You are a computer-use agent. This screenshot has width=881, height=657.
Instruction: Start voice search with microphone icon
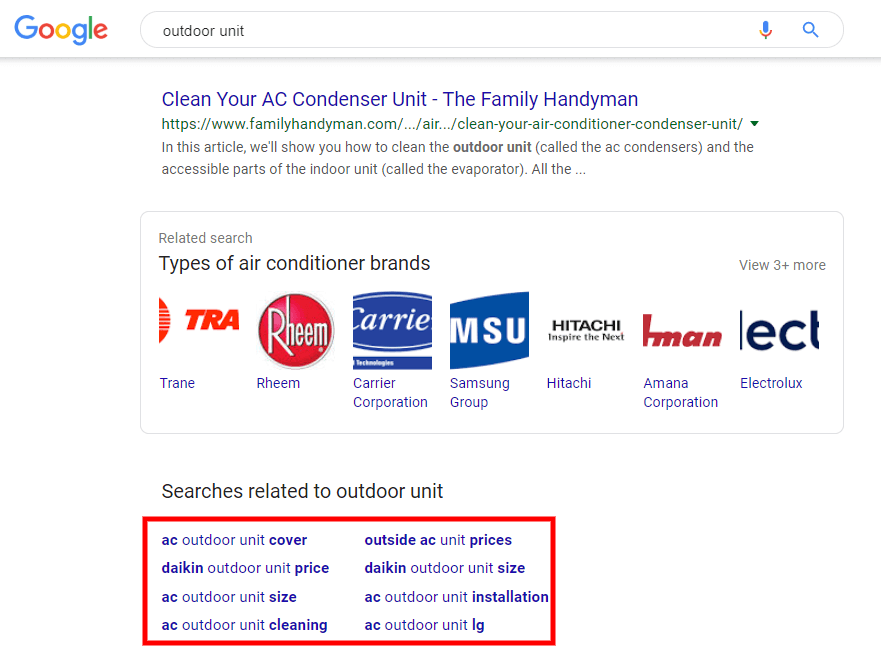coord(765,30)
